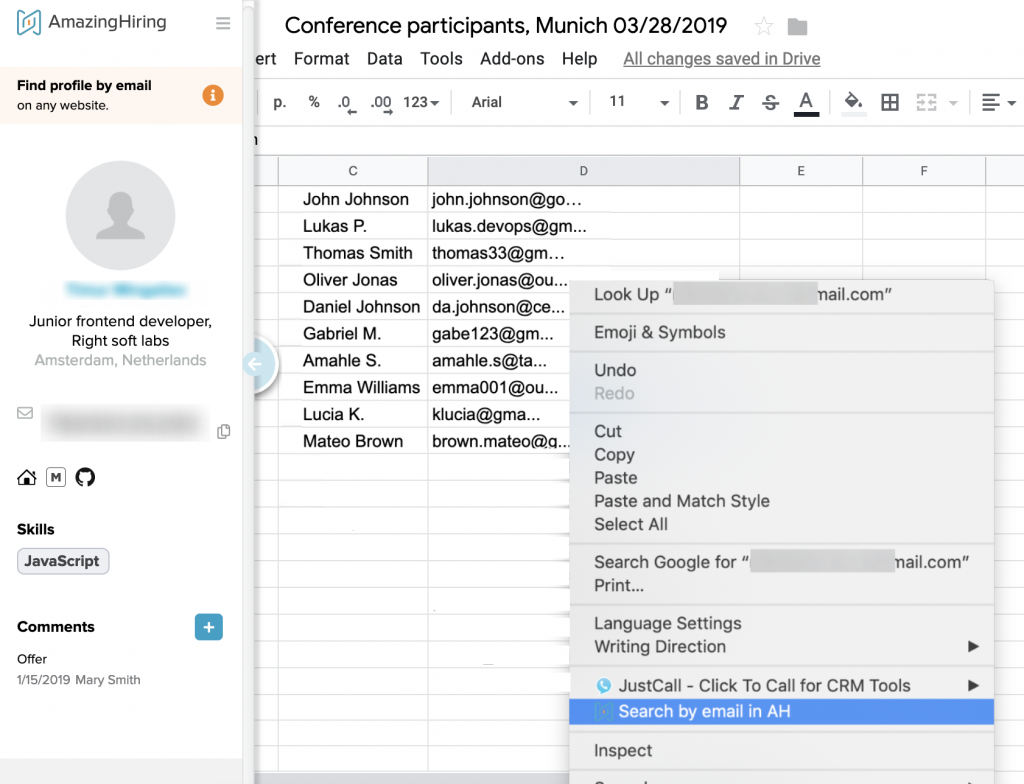Expand Writing Direction submenu
Viewport: 1024px width, 784px height.
click(x=781, y=646)
